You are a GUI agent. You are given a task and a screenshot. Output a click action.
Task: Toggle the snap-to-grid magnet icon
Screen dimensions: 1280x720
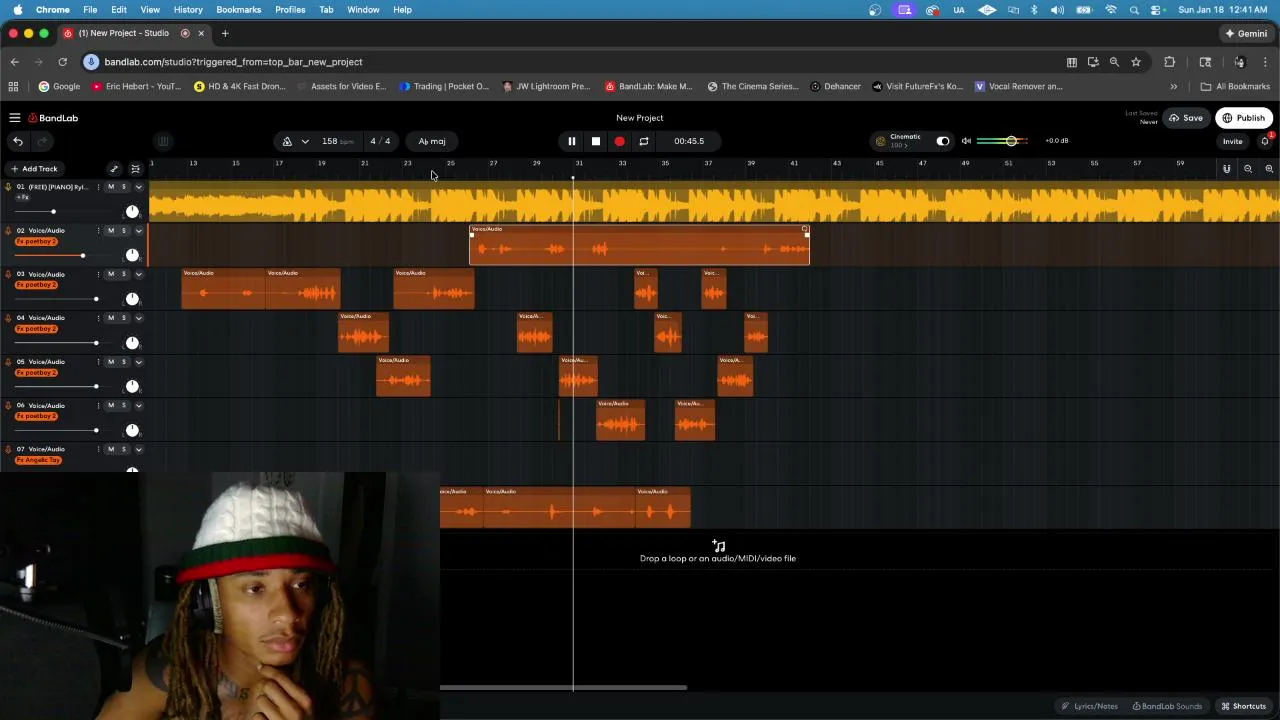pyautogui.click(x=1226, y=169)
